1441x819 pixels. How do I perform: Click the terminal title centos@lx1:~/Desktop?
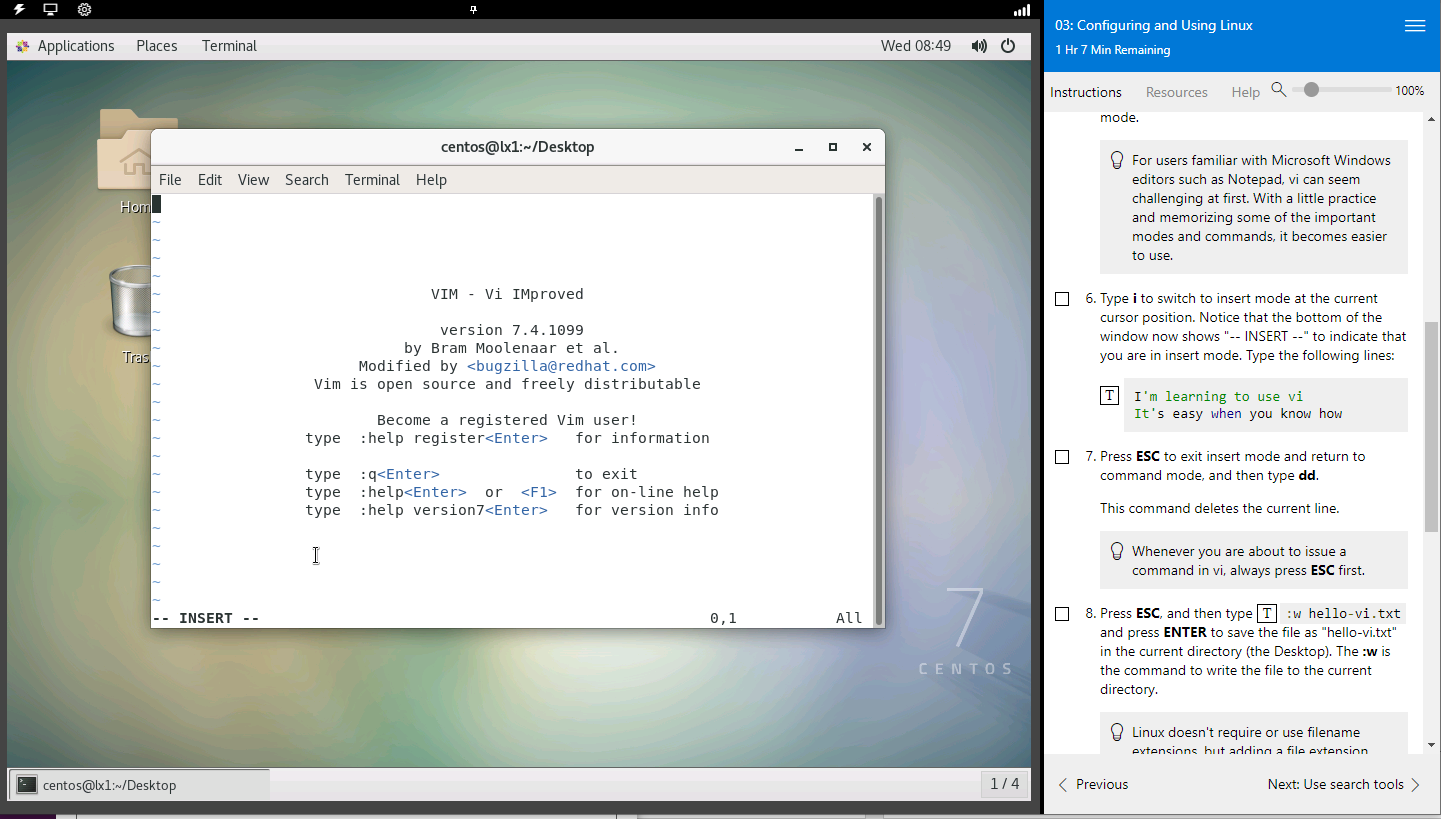click(x=518, y=147)
